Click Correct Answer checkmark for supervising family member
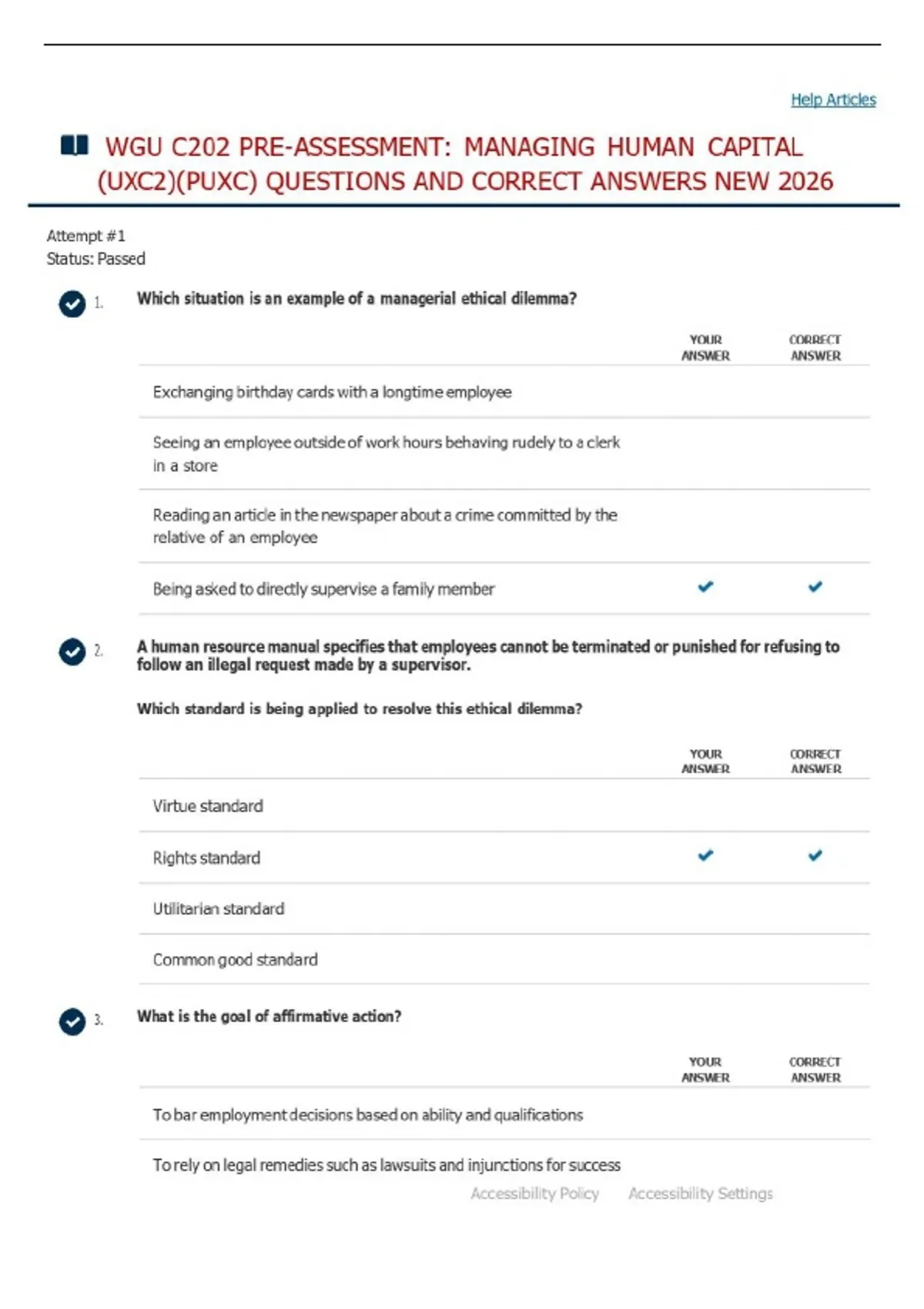 (x=815, y=587)
